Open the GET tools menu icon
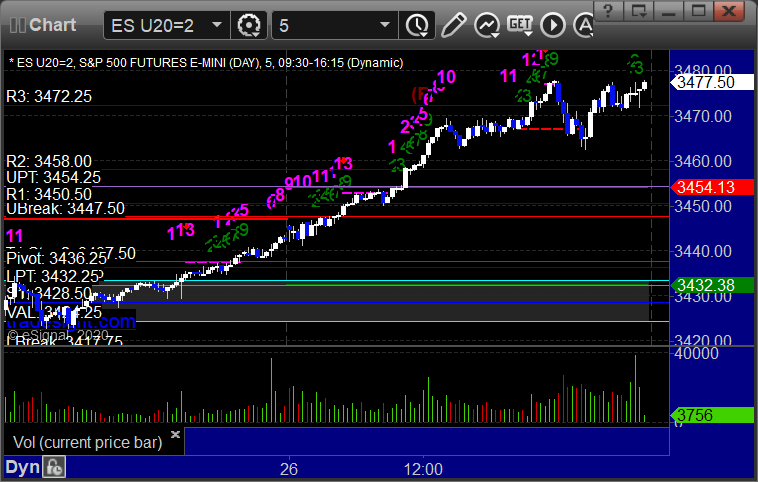 coord(520,25)
